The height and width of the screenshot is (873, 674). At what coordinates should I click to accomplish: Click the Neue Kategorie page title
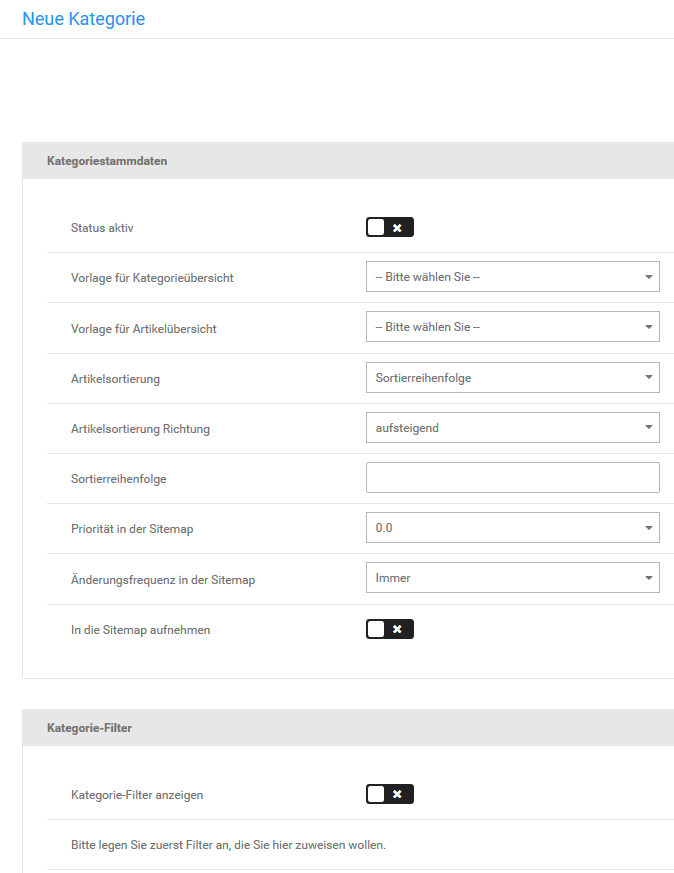point(83,19)
